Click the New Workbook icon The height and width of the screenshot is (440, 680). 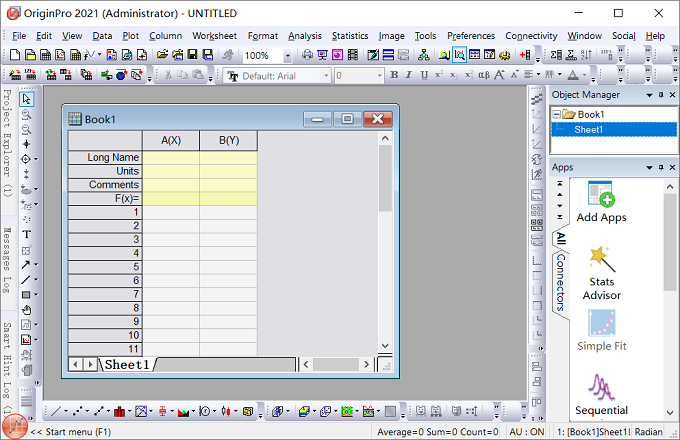point(46,55)
